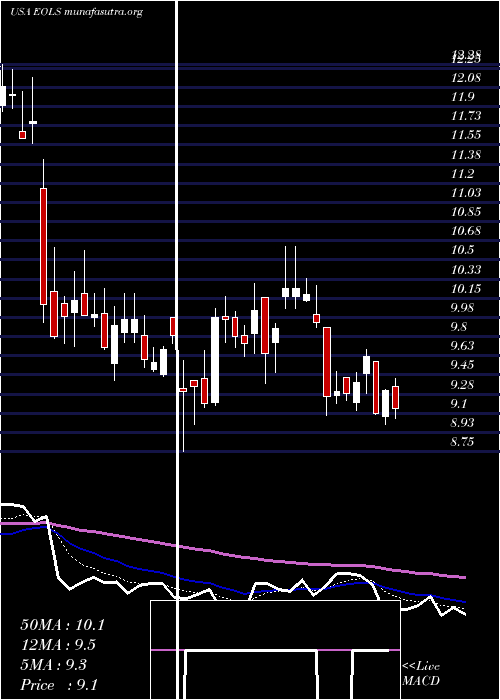This screenshot has width=500, height=700.
Task: Click the 9.28 price axis label
Action: [x=463, y=385]
